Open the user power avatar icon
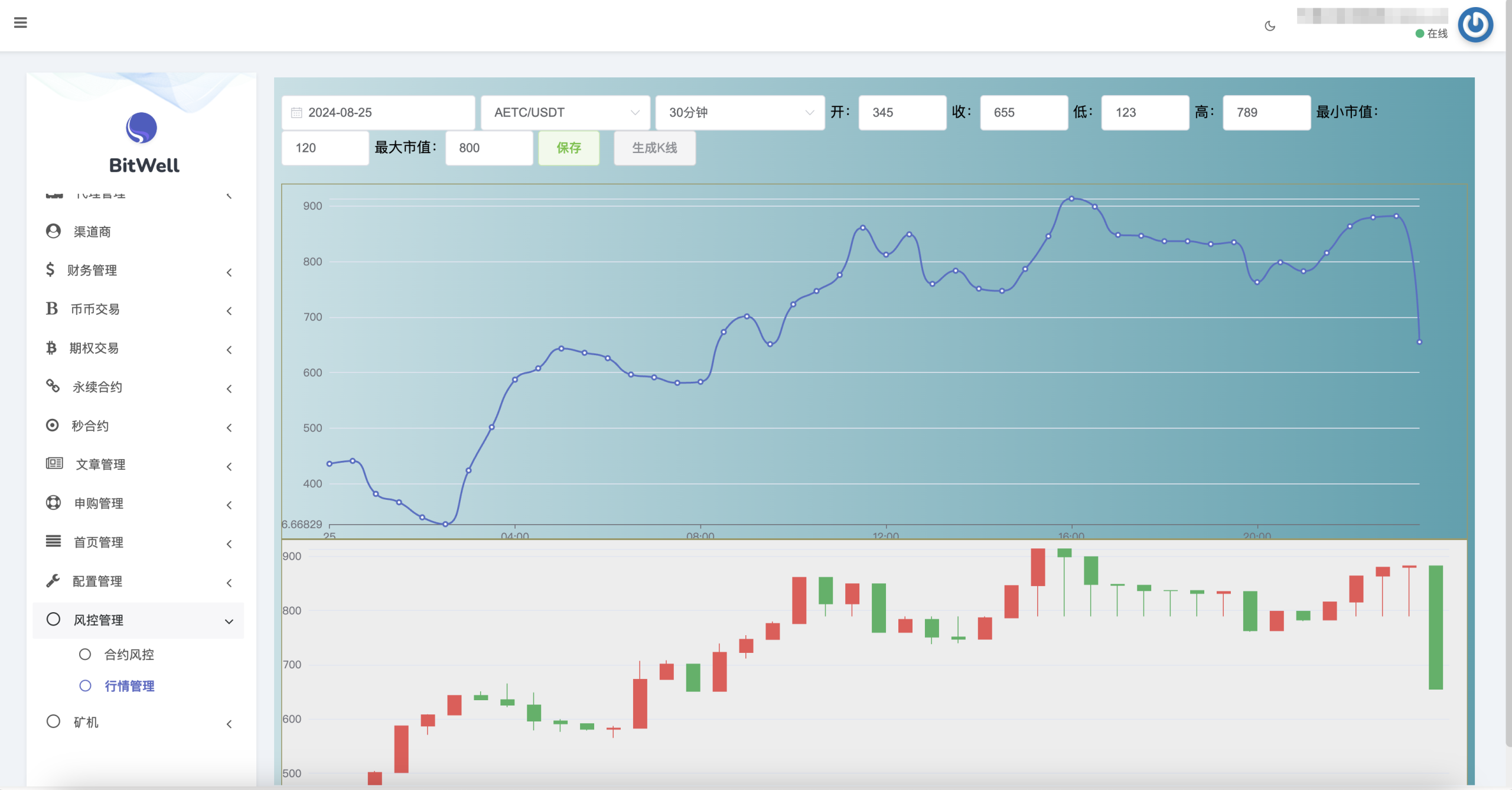The image size is (1512, 790). (1475, 25)
